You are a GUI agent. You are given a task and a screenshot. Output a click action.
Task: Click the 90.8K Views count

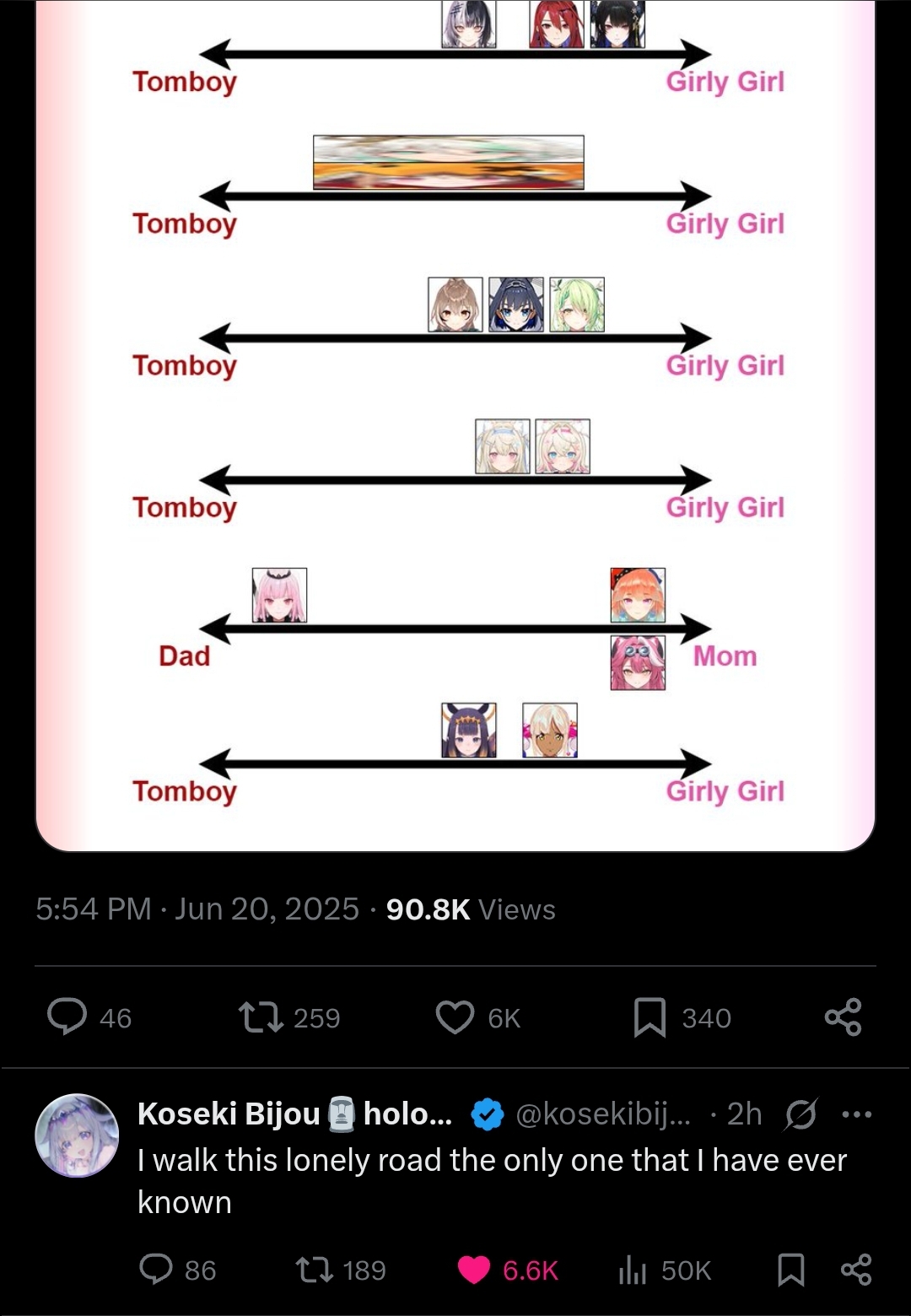[x=471, y=909]
